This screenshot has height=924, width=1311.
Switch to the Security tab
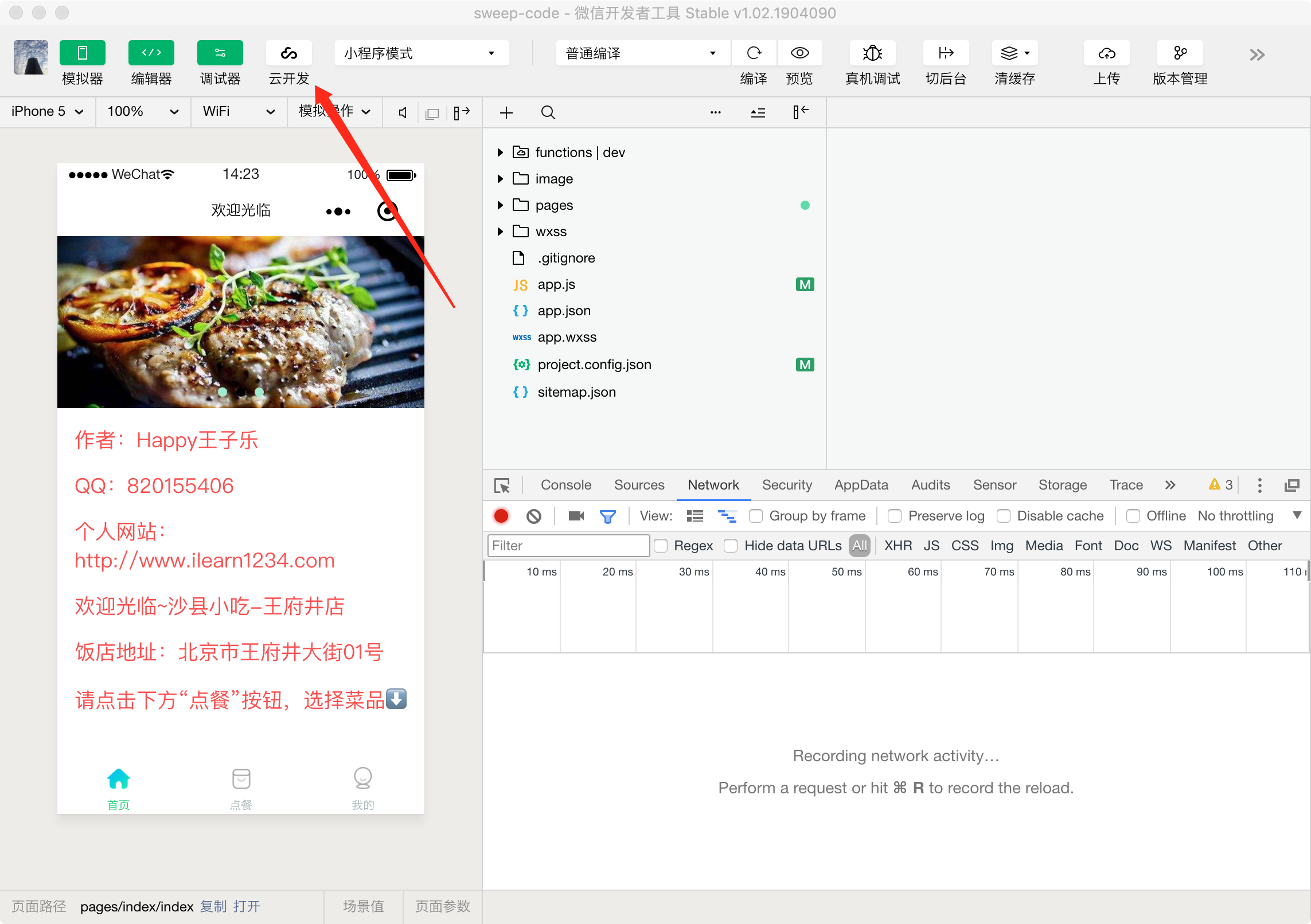point(787,485)
